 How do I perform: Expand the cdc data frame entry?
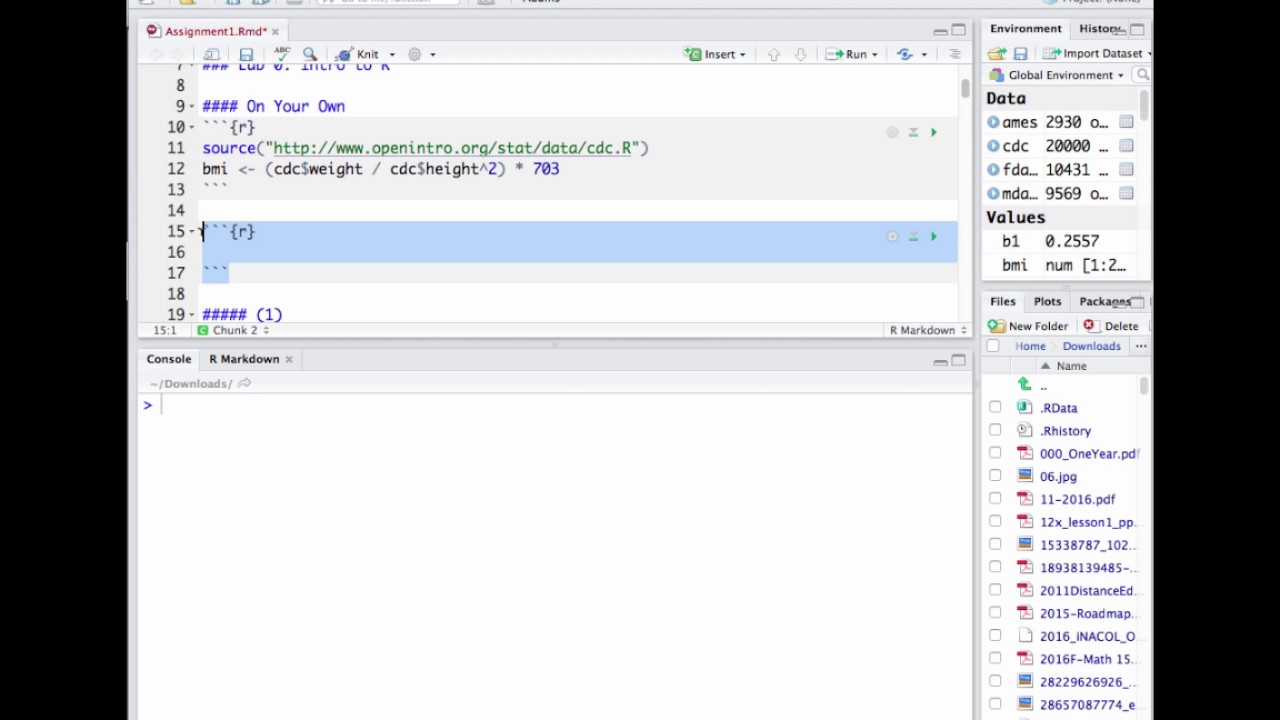(x=993, y=146)
